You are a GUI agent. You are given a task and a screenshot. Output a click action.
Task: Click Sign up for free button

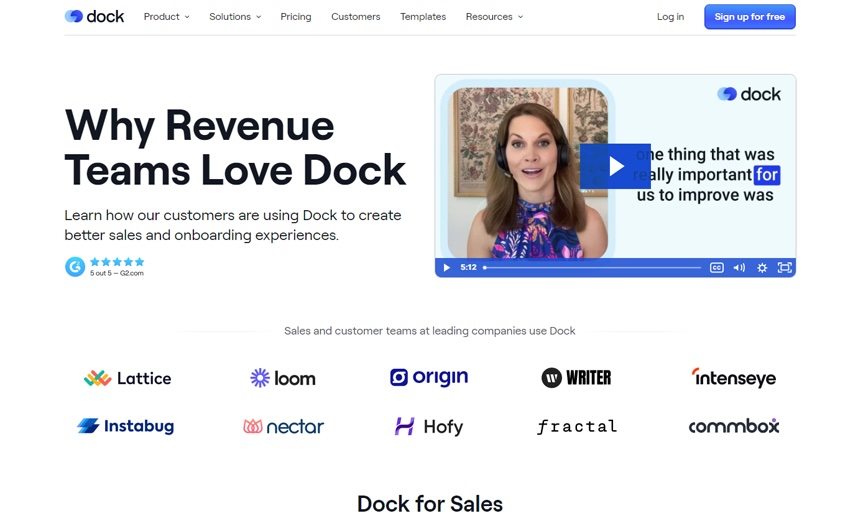click(x=750, y=17)
